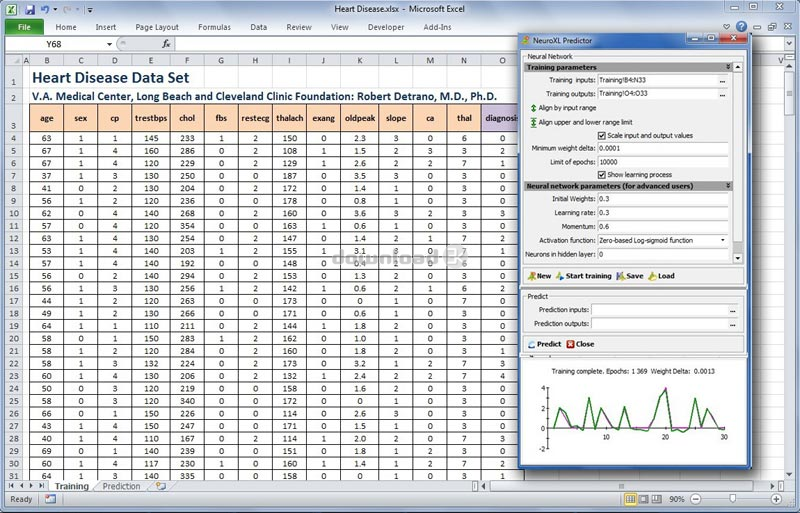Toggle Scale input and output values checkbox
The height and width of the screenshot is (513, 800).
[601, 136]
